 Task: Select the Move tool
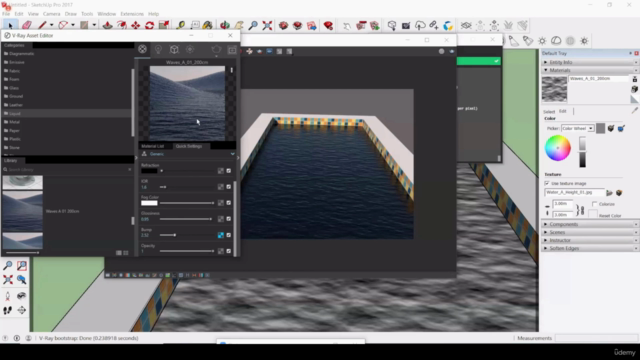[136, 25]
